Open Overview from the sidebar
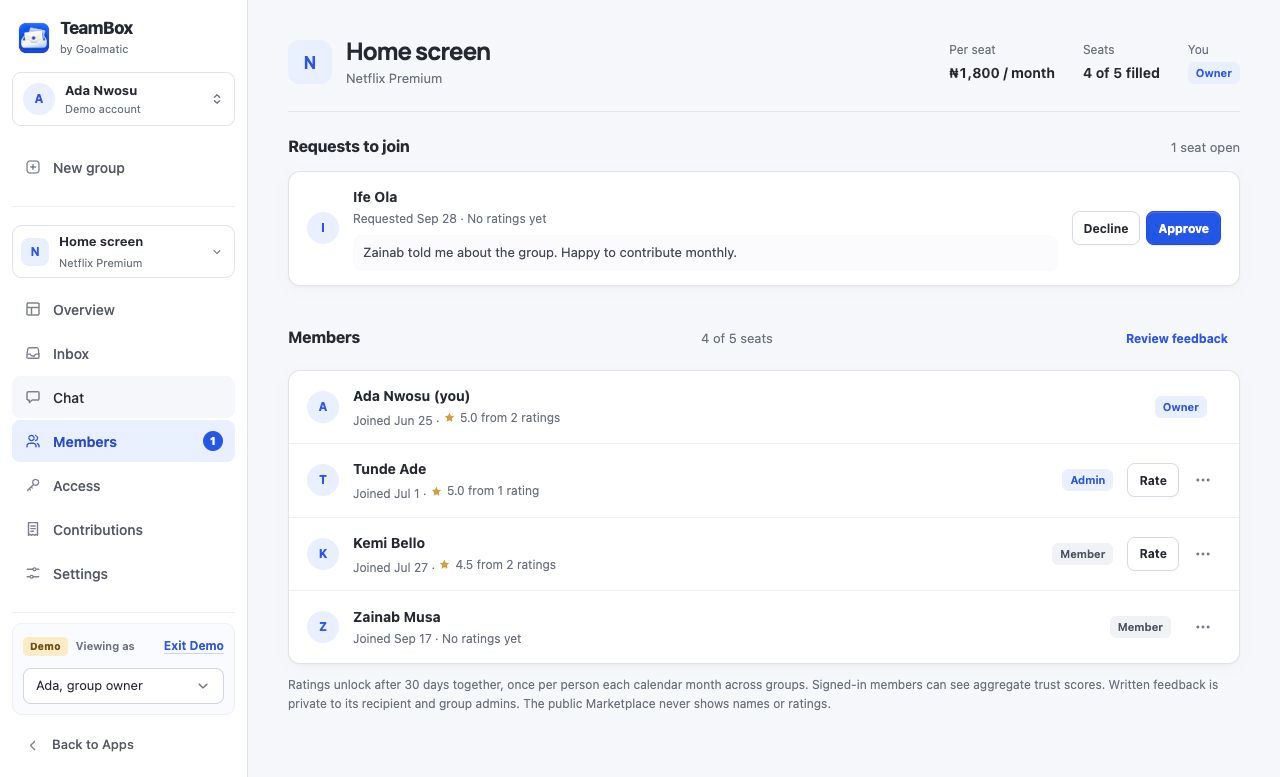The height and width of the screenshot is (777, 1280). point(123,310)
